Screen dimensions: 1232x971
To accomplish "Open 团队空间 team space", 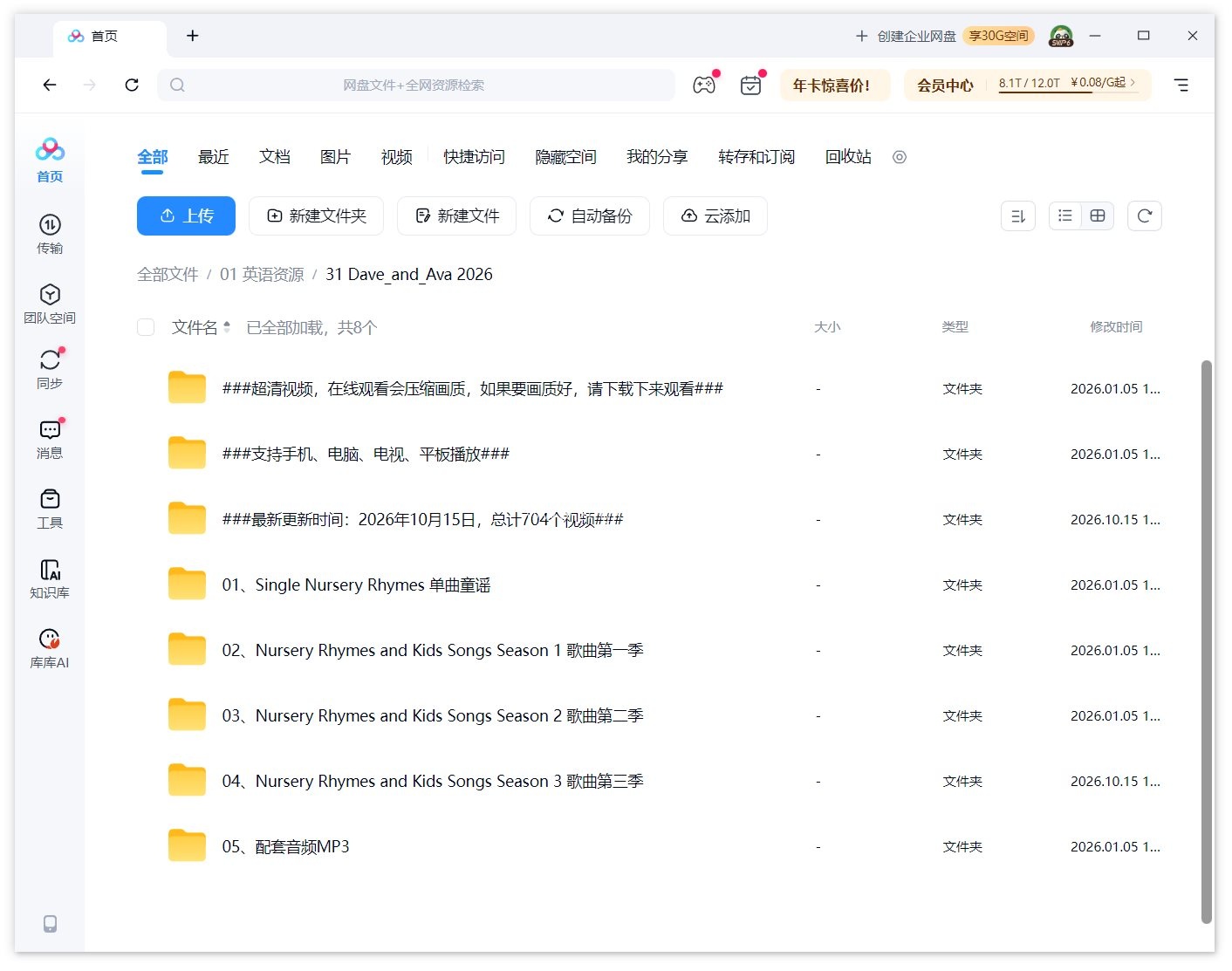I will [x=50, y=304].
